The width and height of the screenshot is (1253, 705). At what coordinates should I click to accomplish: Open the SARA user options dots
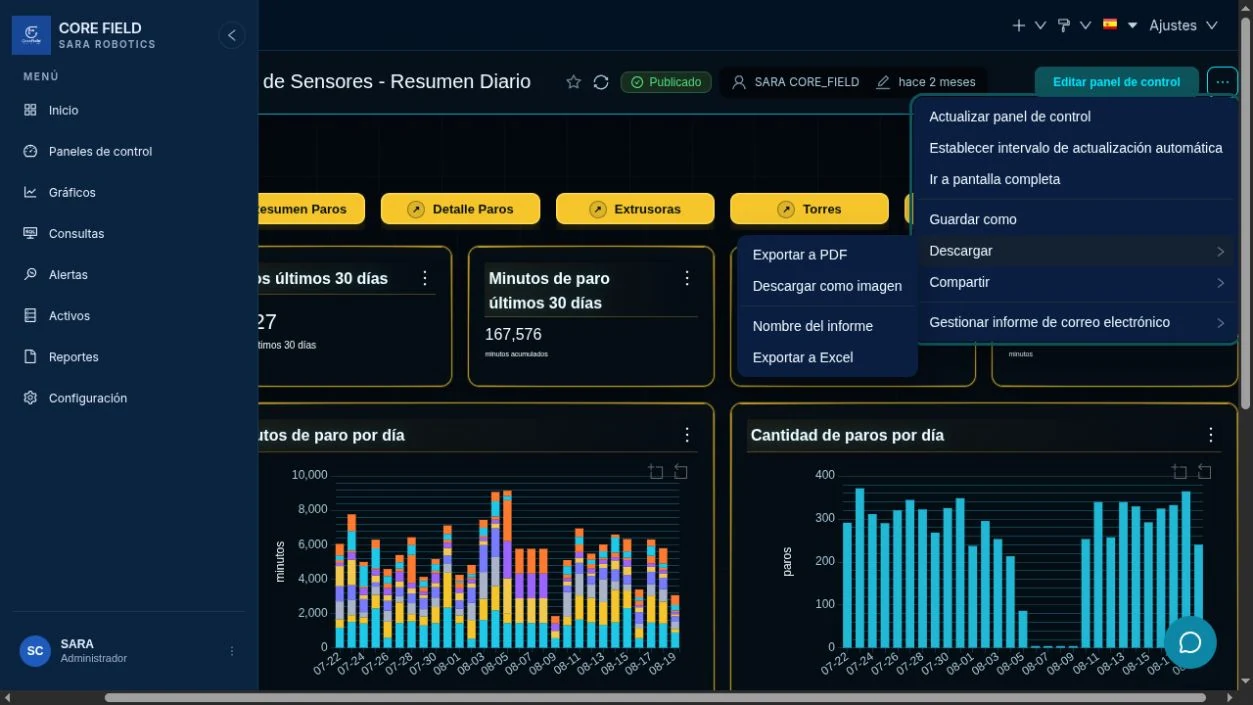232,651
